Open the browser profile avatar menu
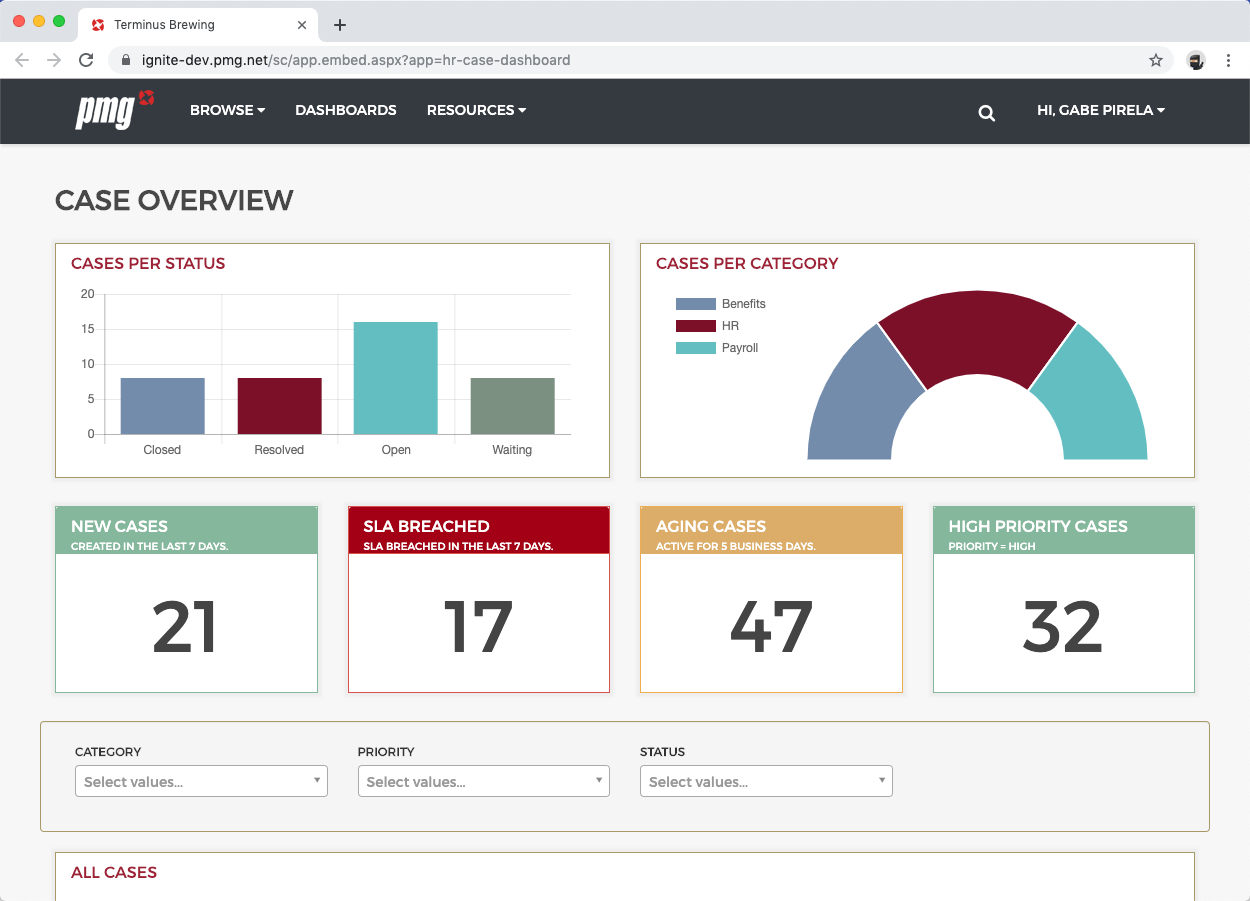The height and width of the screenshot is (901, 1250). click(x=1196, y=60)
